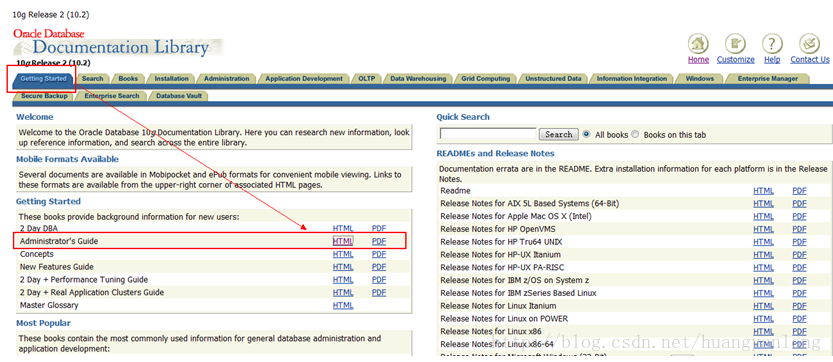Open Release Notes for HP OpenVMS PDF
This screenshot has height=362, width=833.
coord(800,229)
